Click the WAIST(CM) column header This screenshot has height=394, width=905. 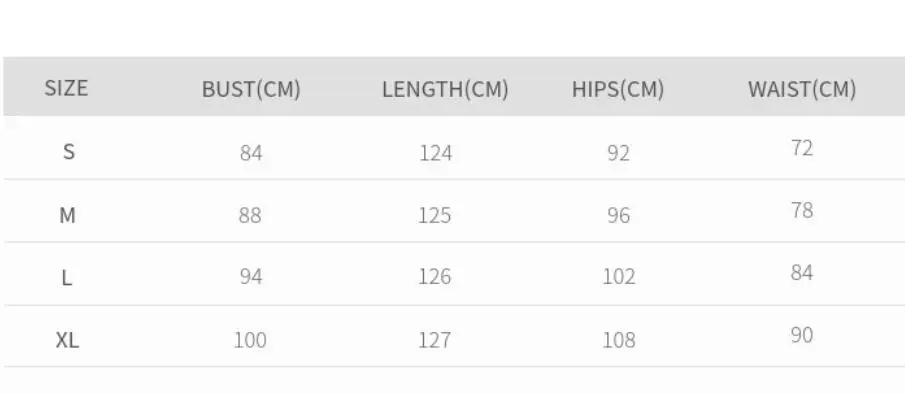pyautogui.click(x=802, y=89)
